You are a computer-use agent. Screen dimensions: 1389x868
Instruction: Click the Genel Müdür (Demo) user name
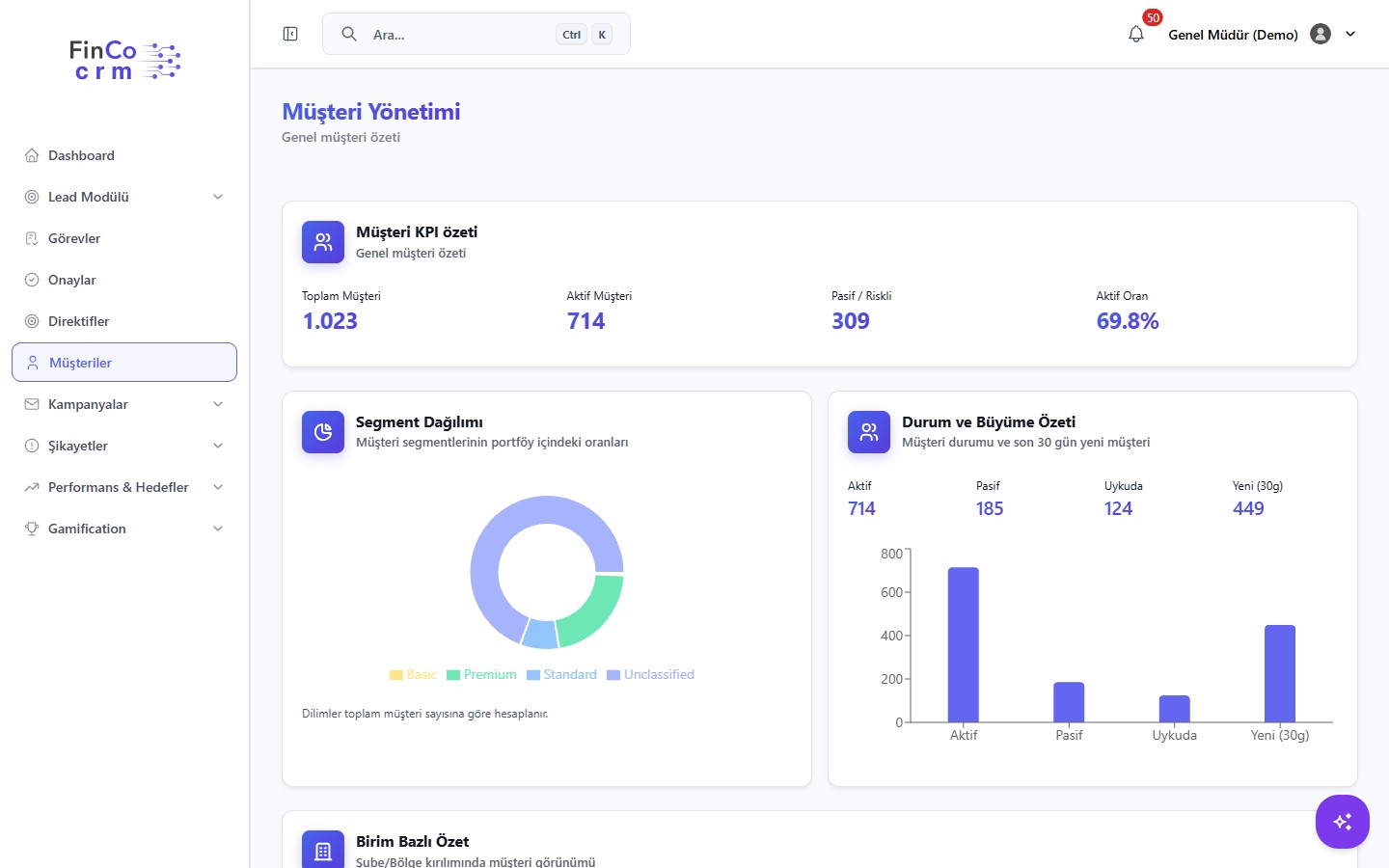click(1233, 35)
